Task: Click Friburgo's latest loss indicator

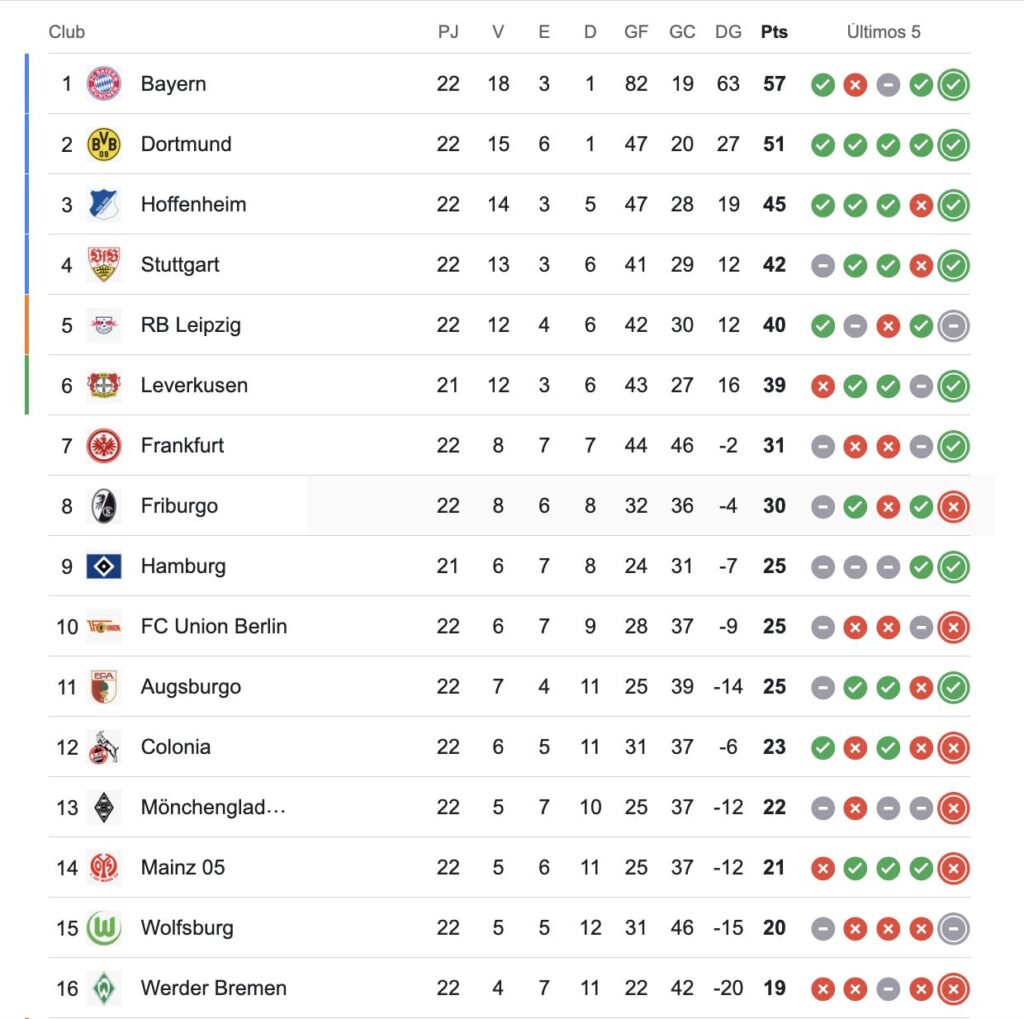Action: pos(954,507)
